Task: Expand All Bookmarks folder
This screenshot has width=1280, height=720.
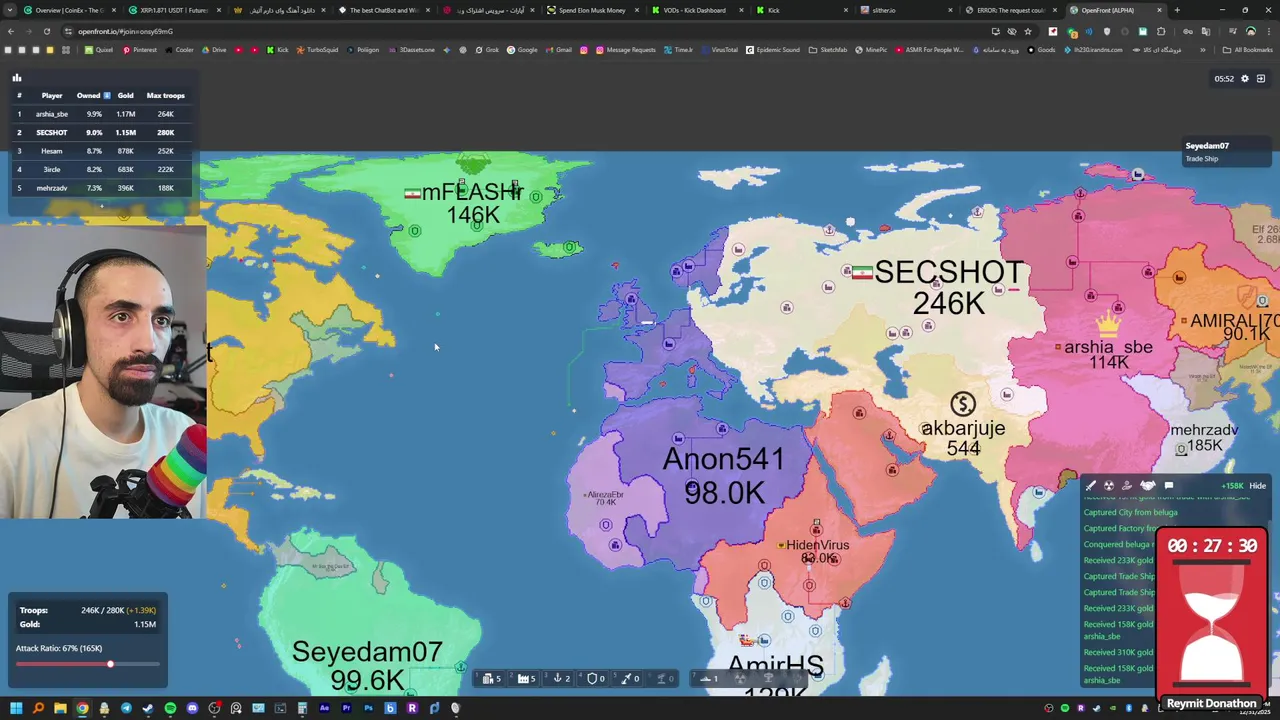Action: (1247, 50)
